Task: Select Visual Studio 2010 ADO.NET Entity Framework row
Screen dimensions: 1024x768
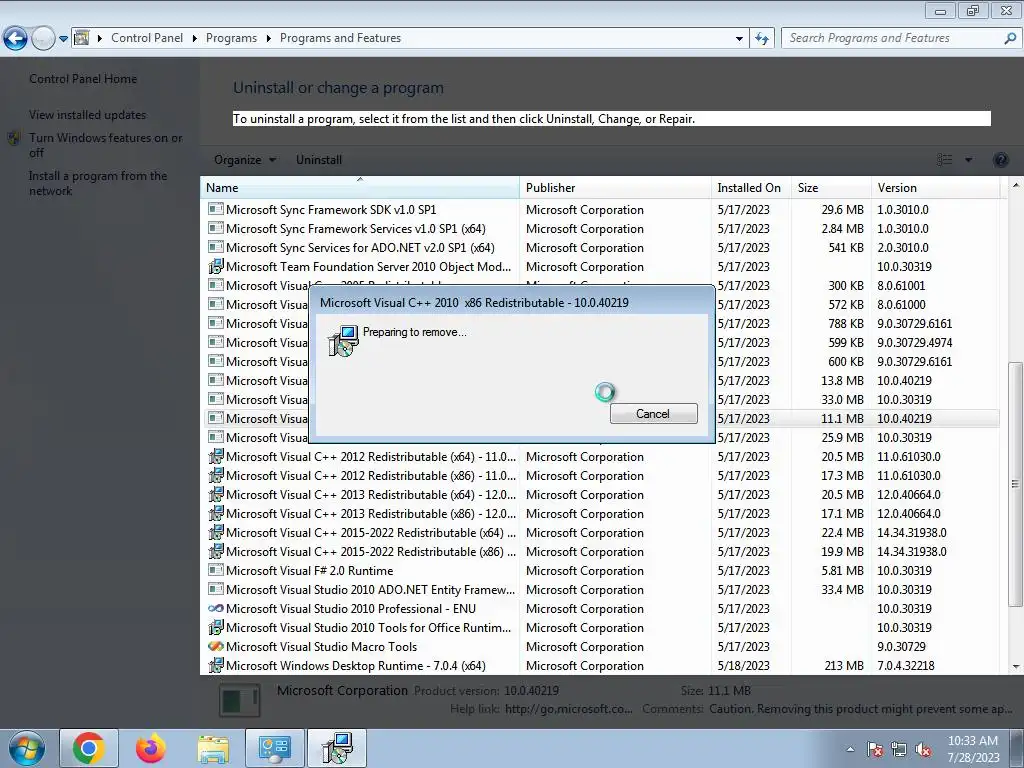Action: [602, 590]
